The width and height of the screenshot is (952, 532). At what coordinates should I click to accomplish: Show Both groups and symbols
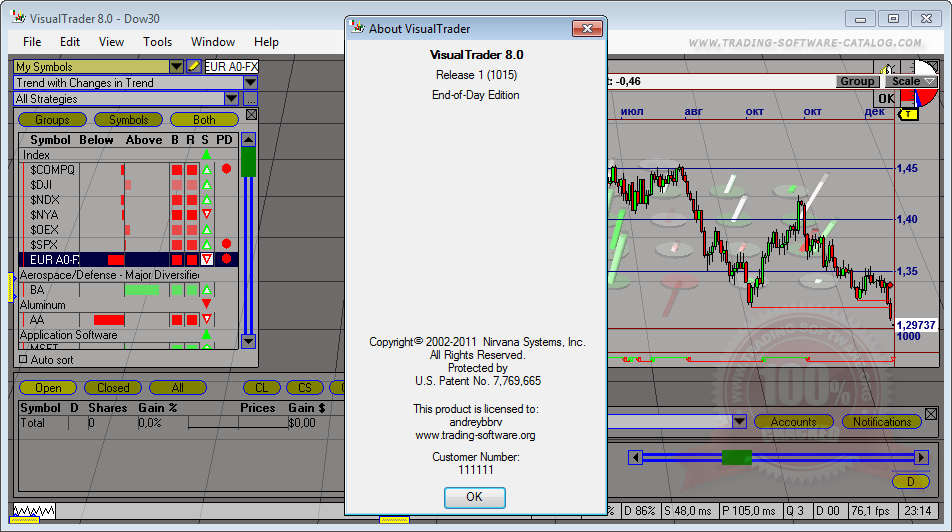[x=204, y=120]
